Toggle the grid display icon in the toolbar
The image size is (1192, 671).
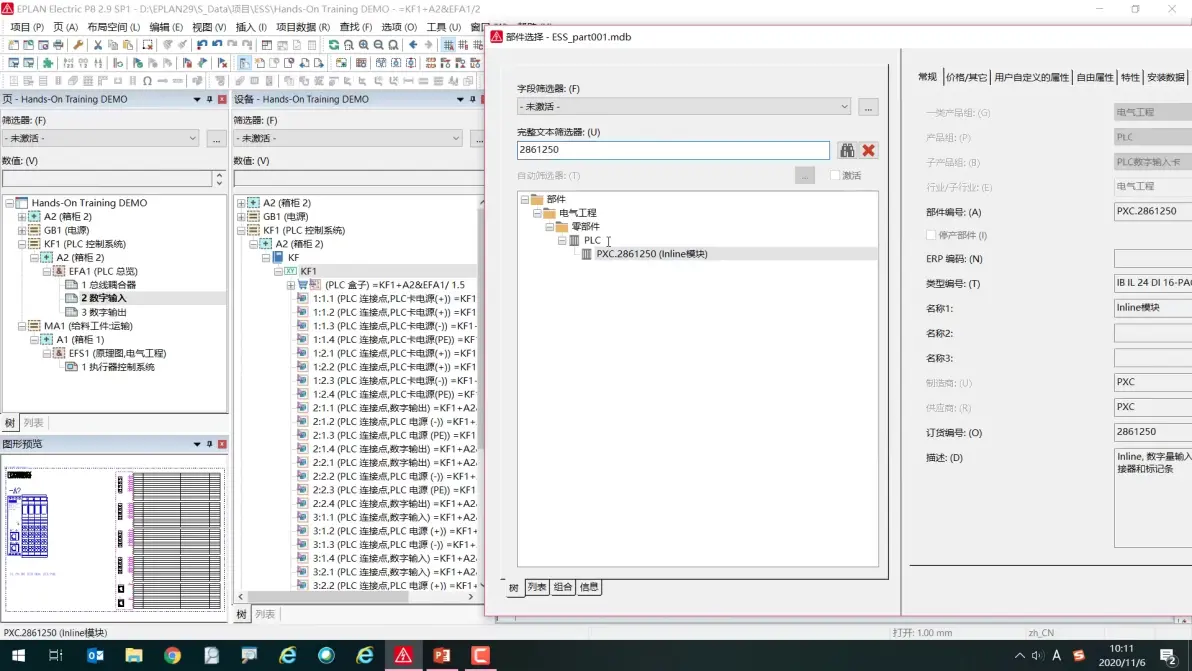point(449,45)
